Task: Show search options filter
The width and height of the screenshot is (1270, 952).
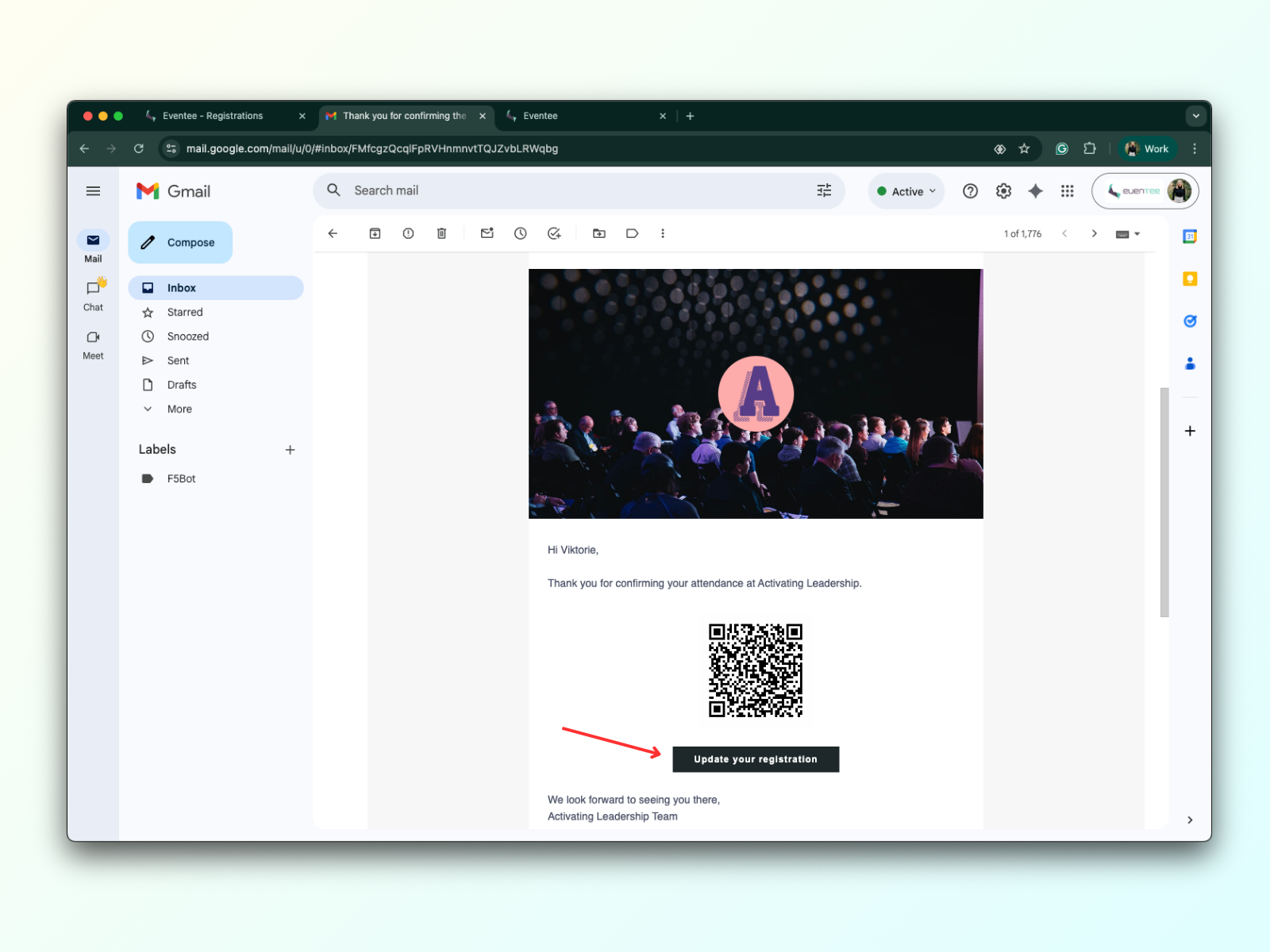Action: 824,190
